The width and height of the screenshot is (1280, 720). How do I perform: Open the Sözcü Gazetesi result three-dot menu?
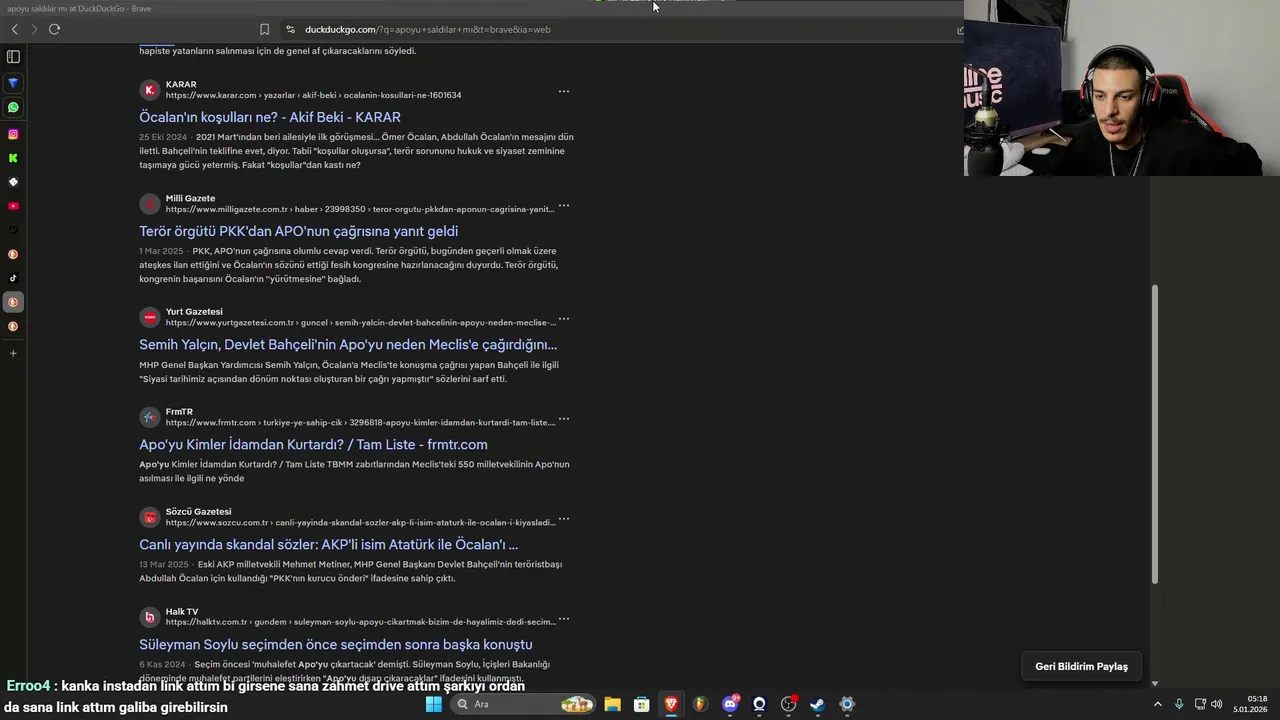[x=564, y=519]
